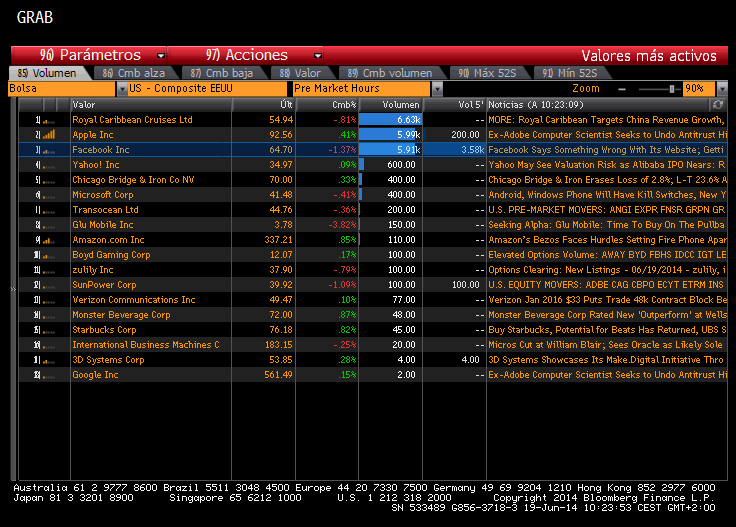This screenshot has width=736, height=527.
Task: Open Starbucks Corp security
Action: click(104, 330)
